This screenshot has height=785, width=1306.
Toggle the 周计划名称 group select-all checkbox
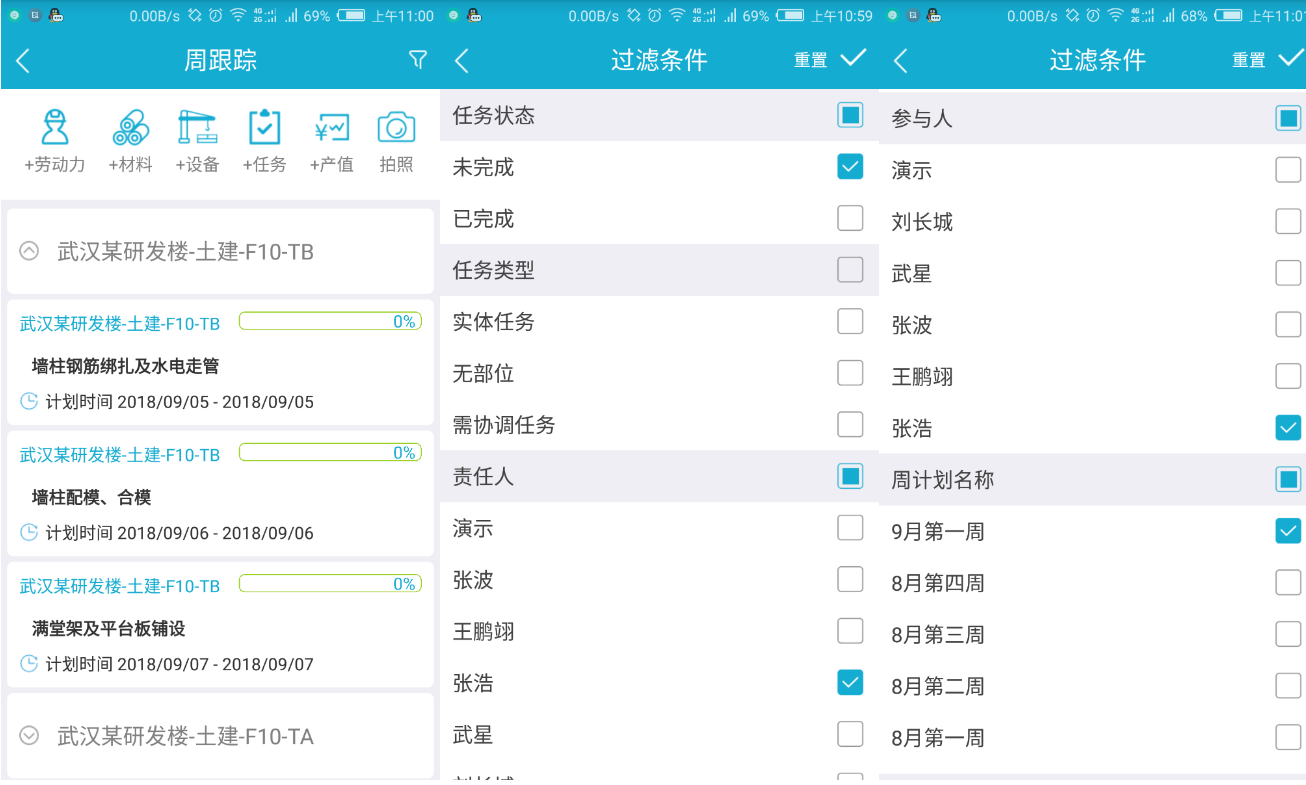[1288, 480]
